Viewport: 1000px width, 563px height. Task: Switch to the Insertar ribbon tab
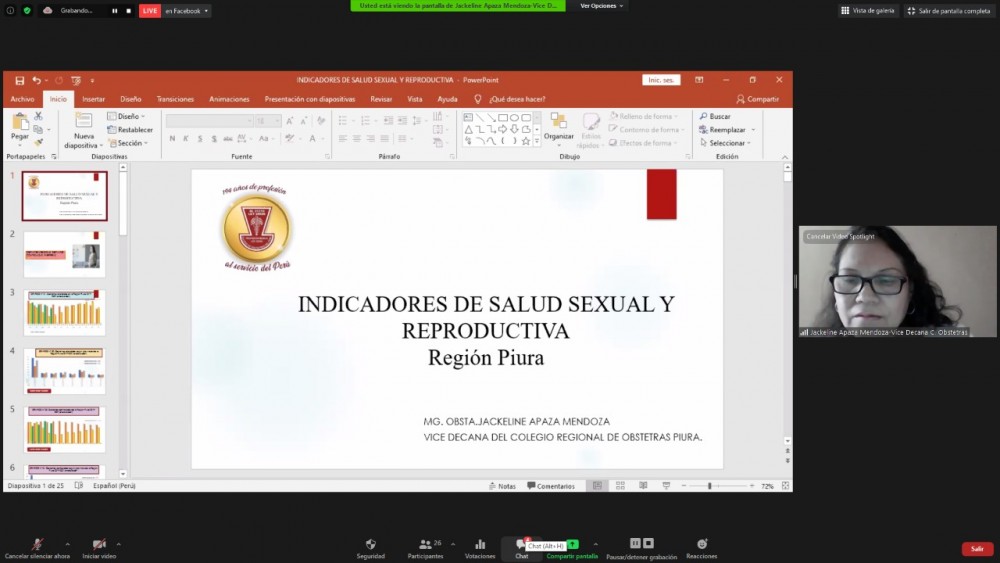pos(93,99)
